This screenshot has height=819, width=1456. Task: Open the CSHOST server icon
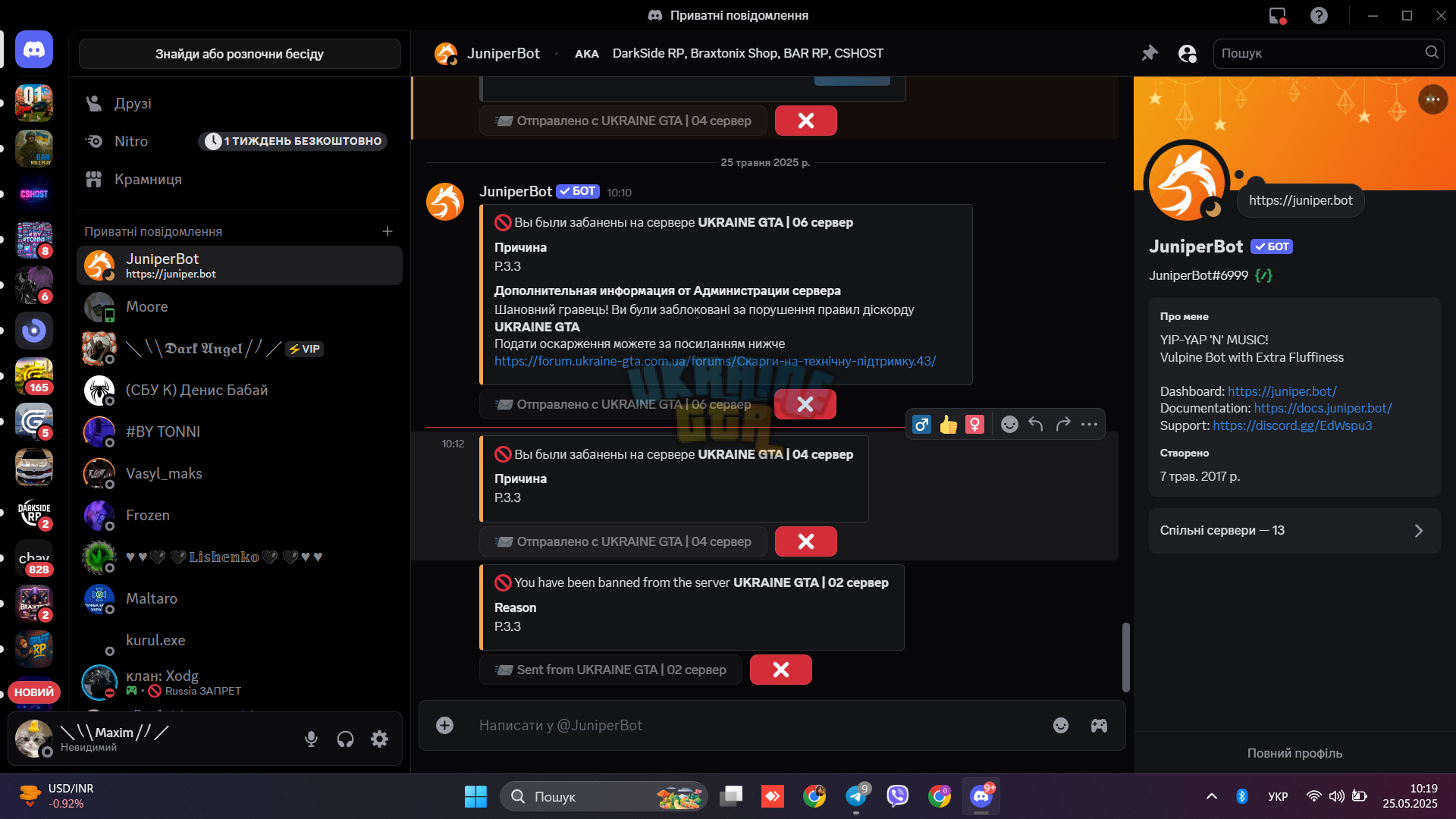coord(34,194)
